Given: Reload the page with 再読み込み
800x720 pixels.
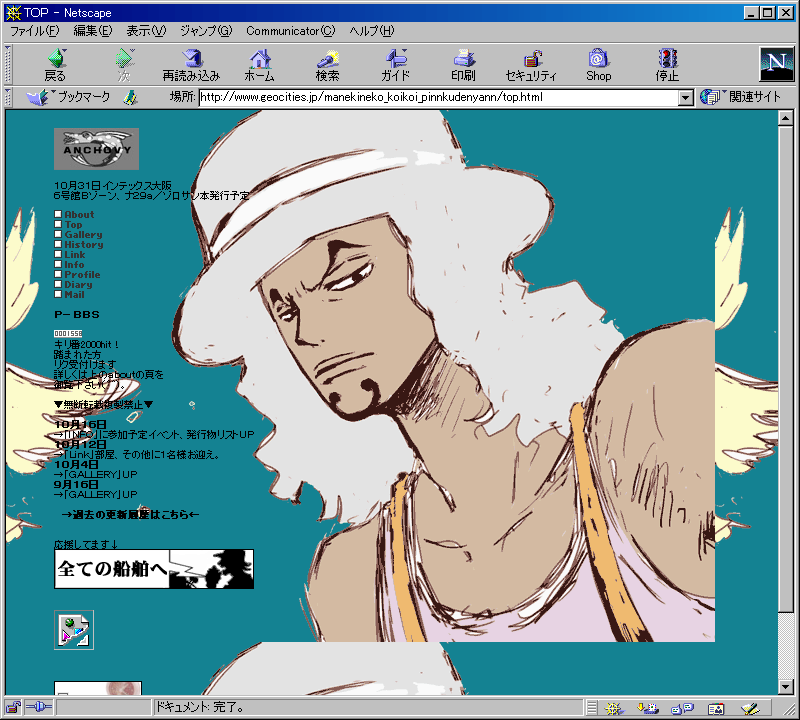Looking at the screenshot, I should tap(191, 65).
